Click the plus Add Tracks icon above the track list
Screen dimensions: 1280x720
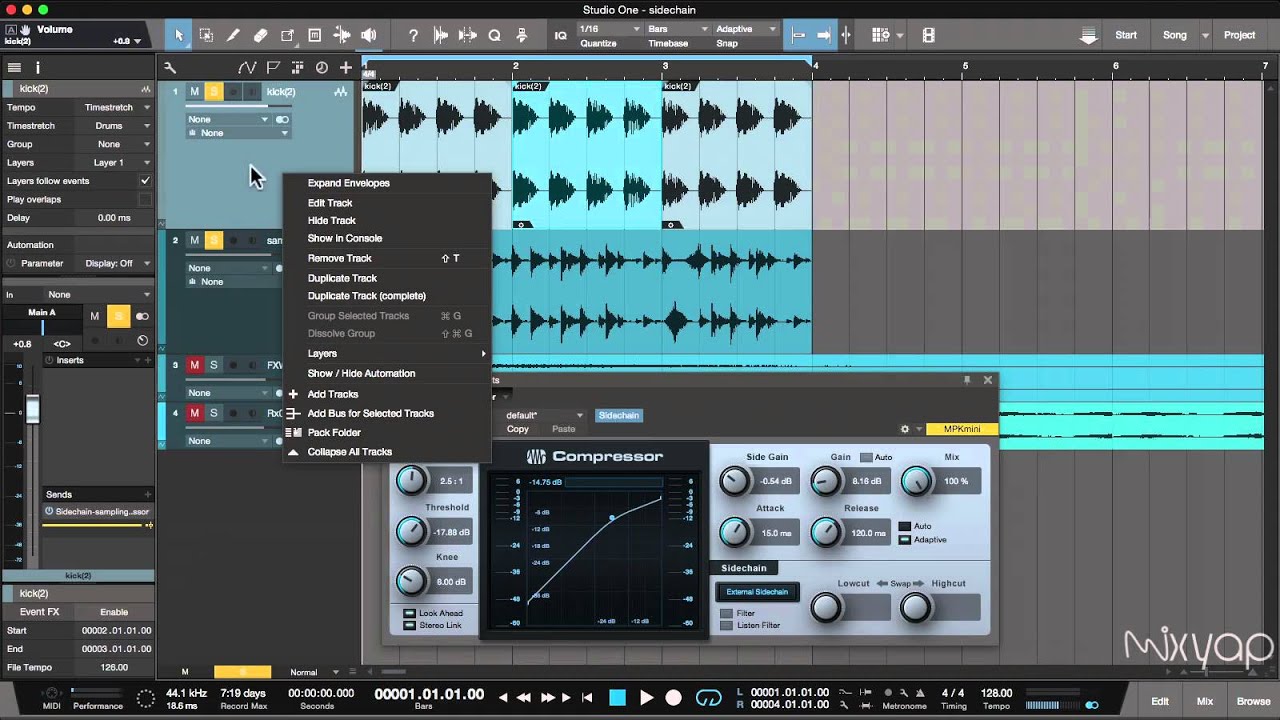(346, 68)
